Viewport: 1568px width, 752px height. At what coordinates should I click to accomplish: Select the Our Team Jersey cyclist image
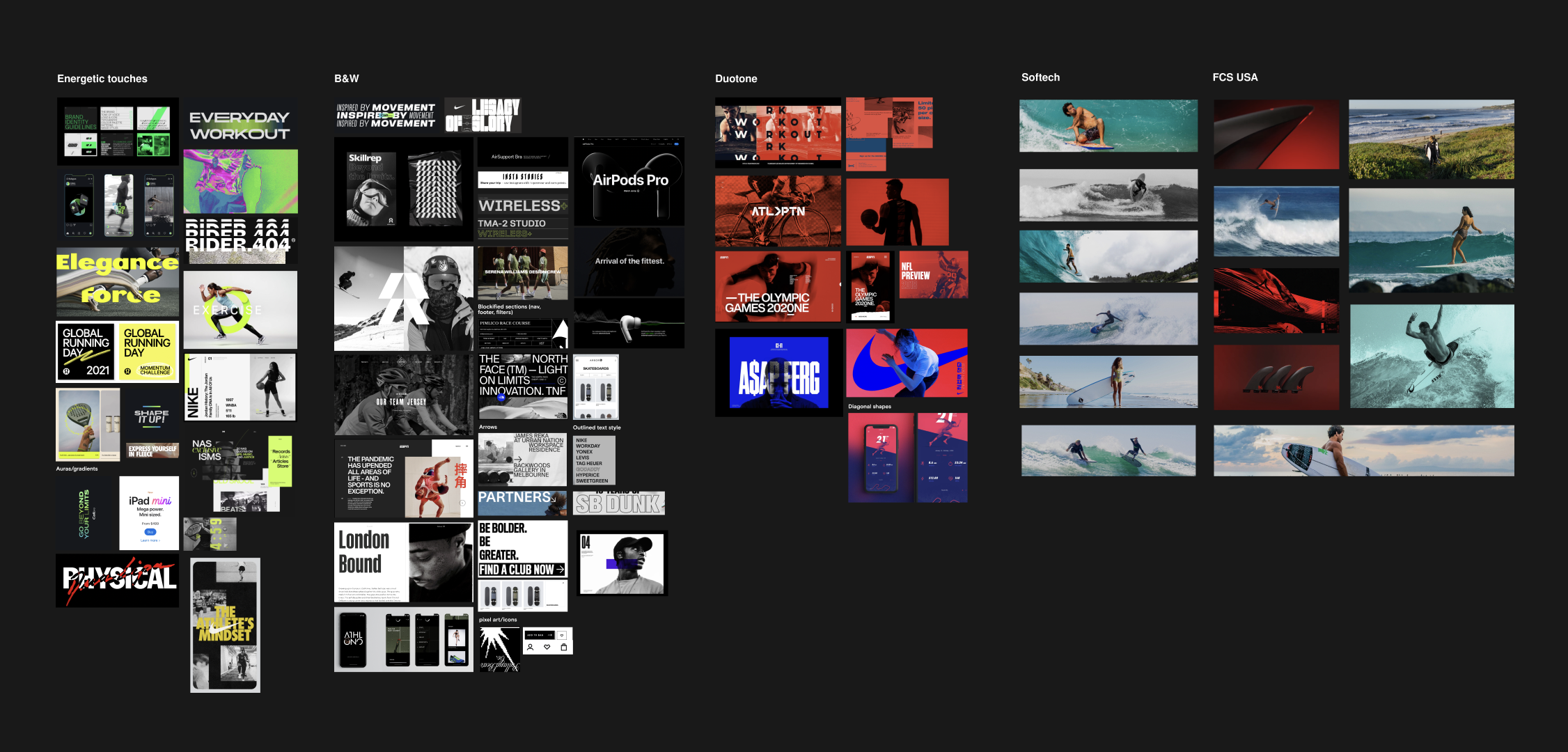click(404, 395)
